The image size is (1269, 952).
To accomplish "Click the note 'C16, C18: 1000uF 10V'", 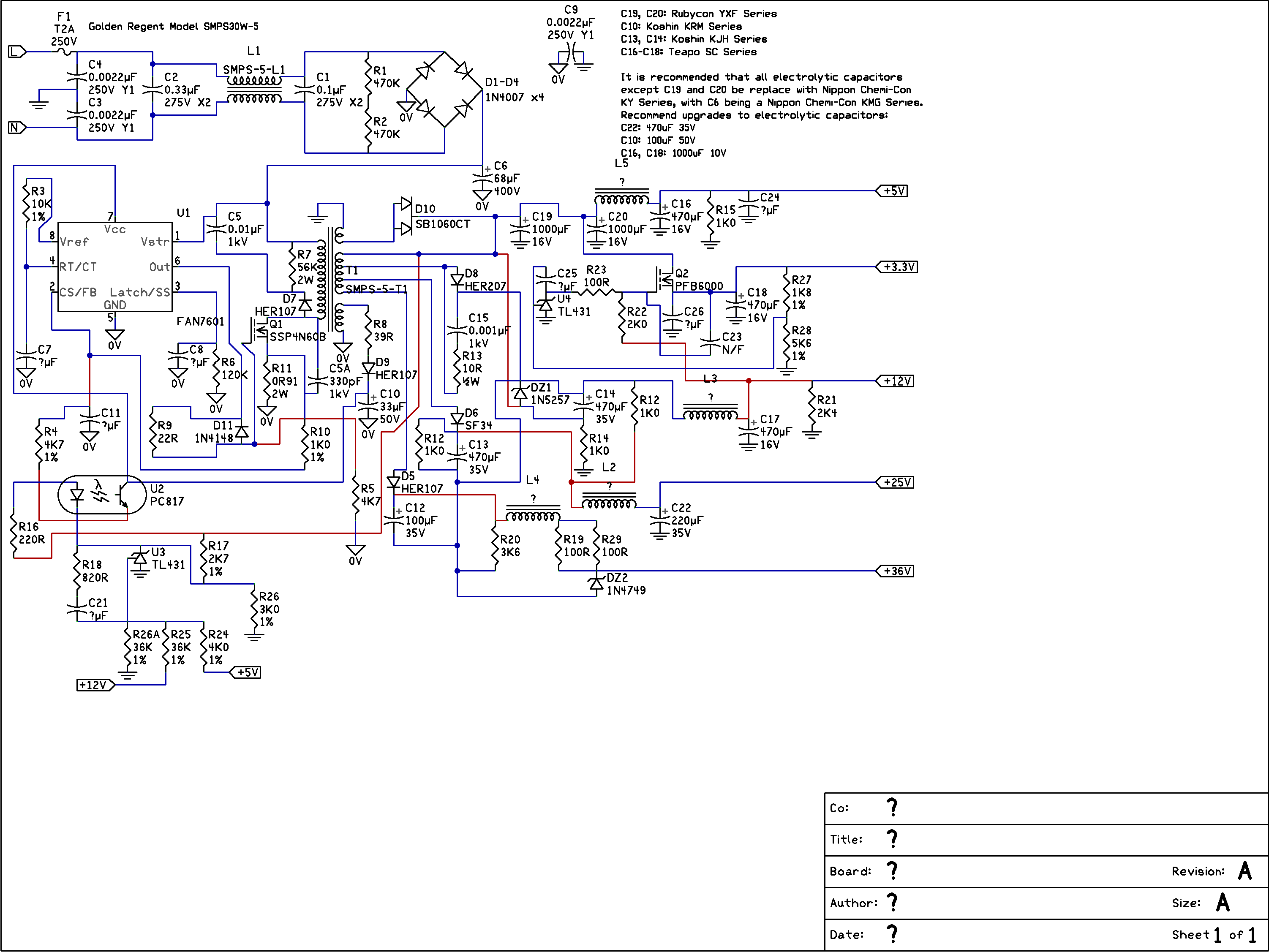I will tap(673, 153).
